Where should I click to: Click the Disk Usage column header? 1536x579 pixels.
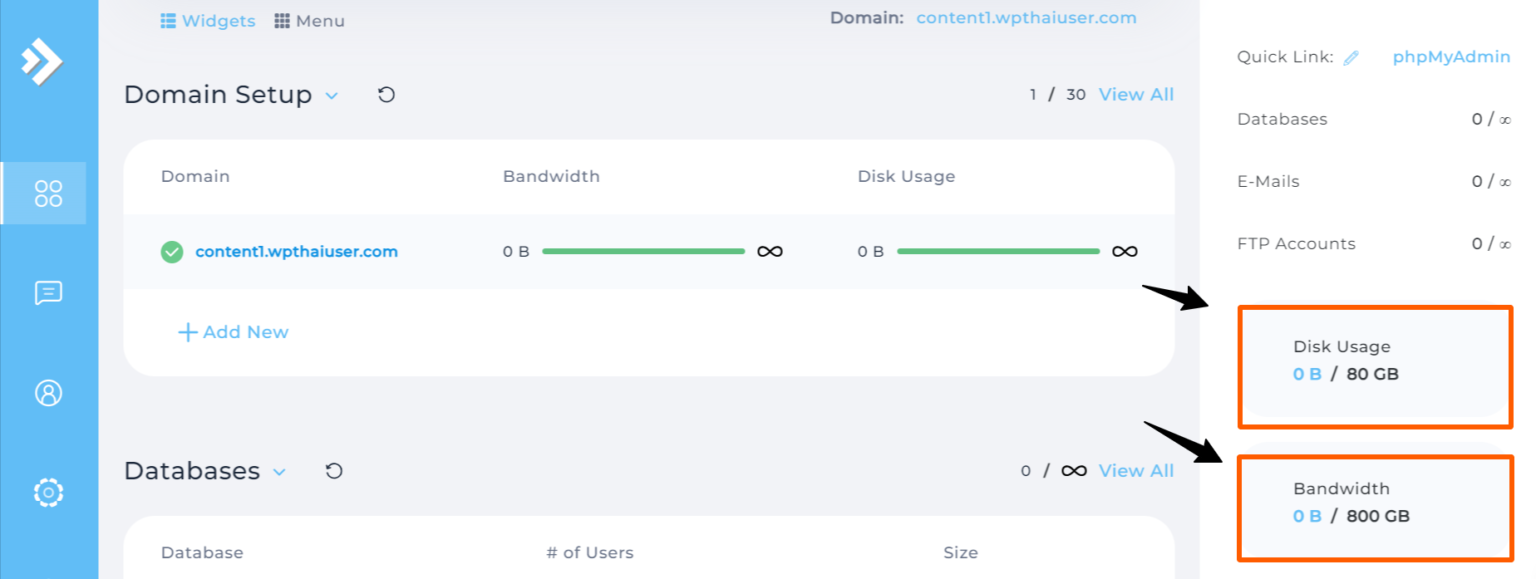pyautogui.click(x=906, y=176)
